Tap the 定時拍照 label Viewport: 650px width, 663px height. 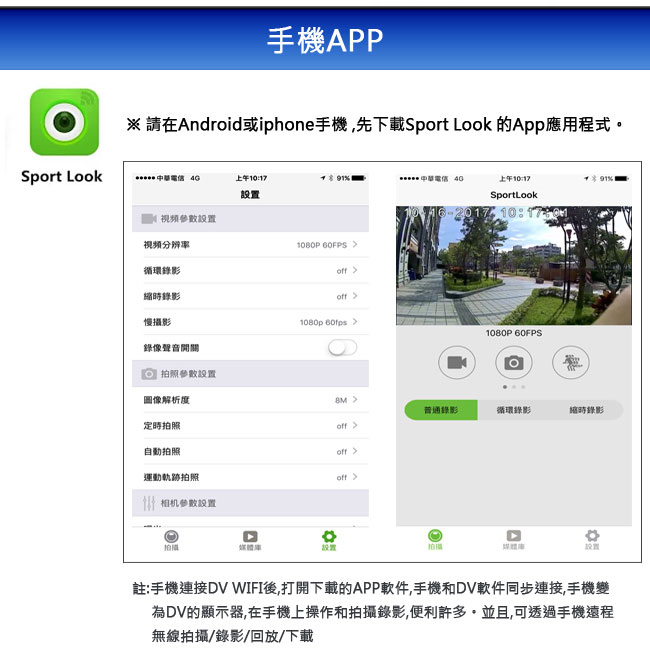(x=162, y=426)
